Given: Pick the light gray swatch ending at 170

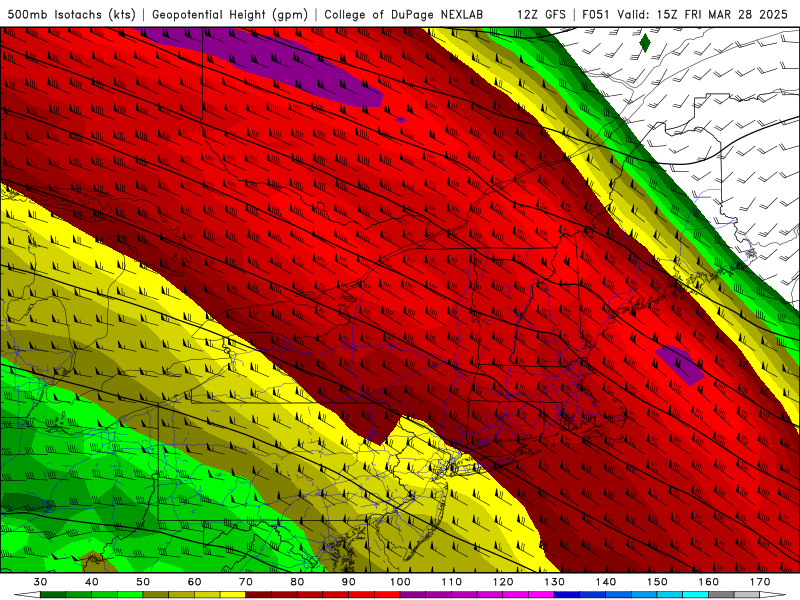Looking at the screenshot, I should (747, 595).
